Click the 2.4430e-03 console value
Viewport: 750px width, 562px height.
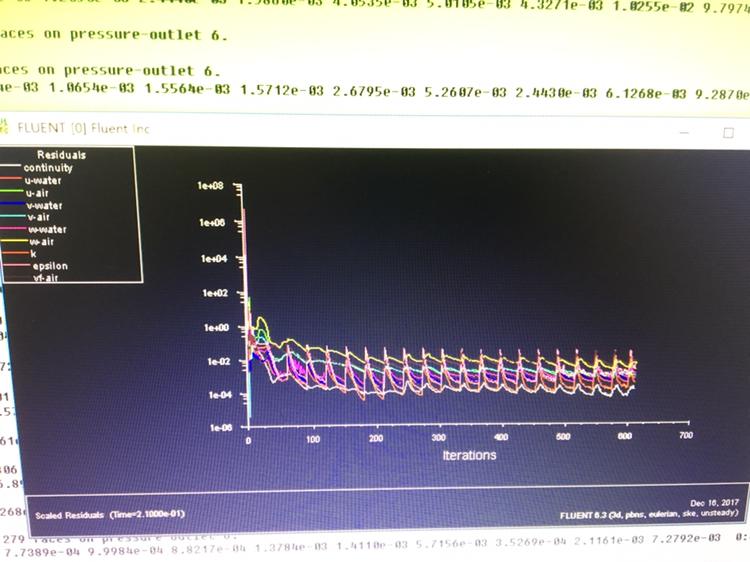556,93
